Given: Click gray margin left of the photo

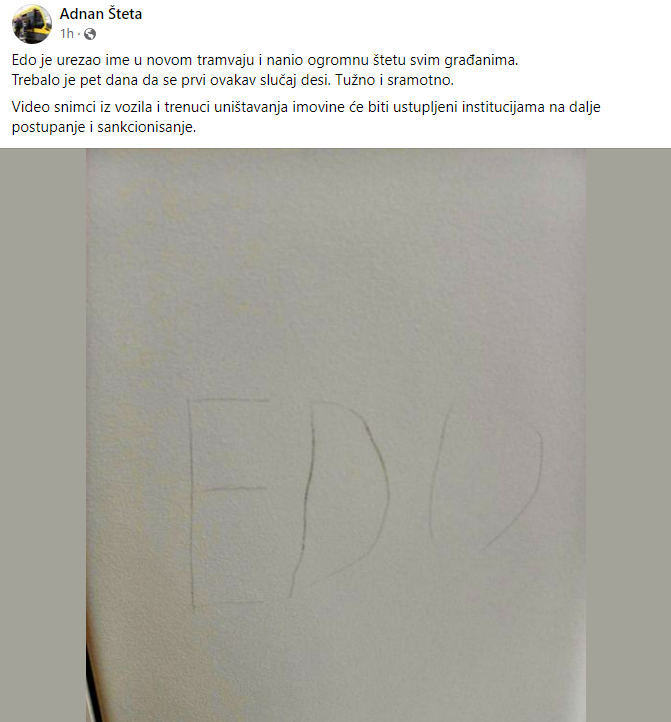Looking at the screenshot, I should [43, 435].
